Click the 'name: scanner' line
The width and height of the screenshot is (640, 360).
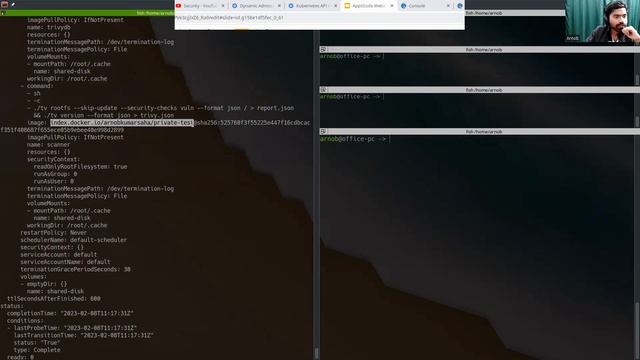[x=49, y=144]
